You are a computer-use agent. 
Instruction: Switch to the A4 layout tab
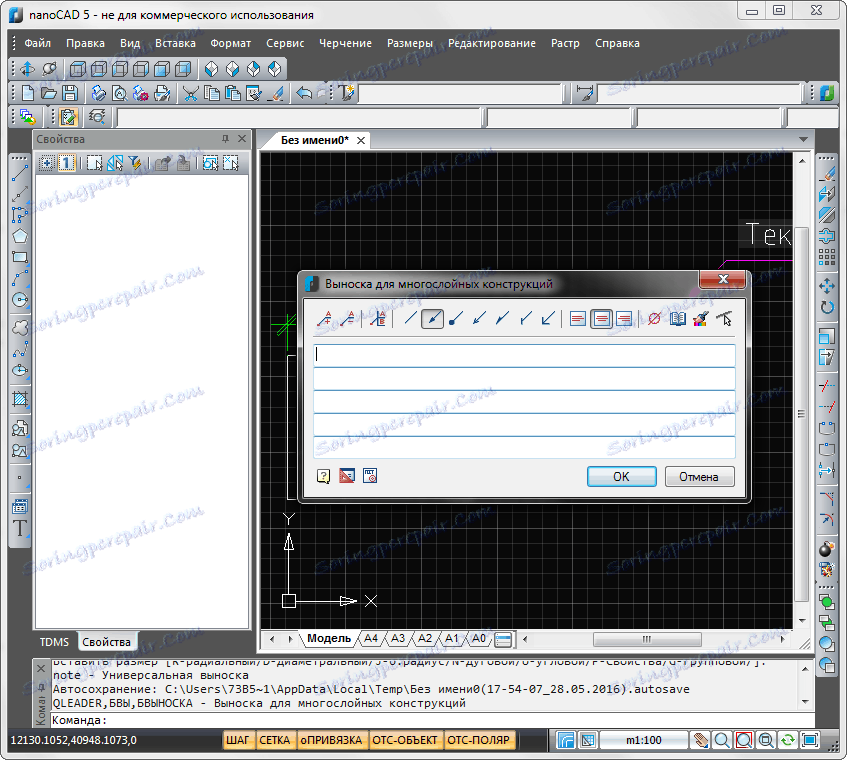[371, 638]
